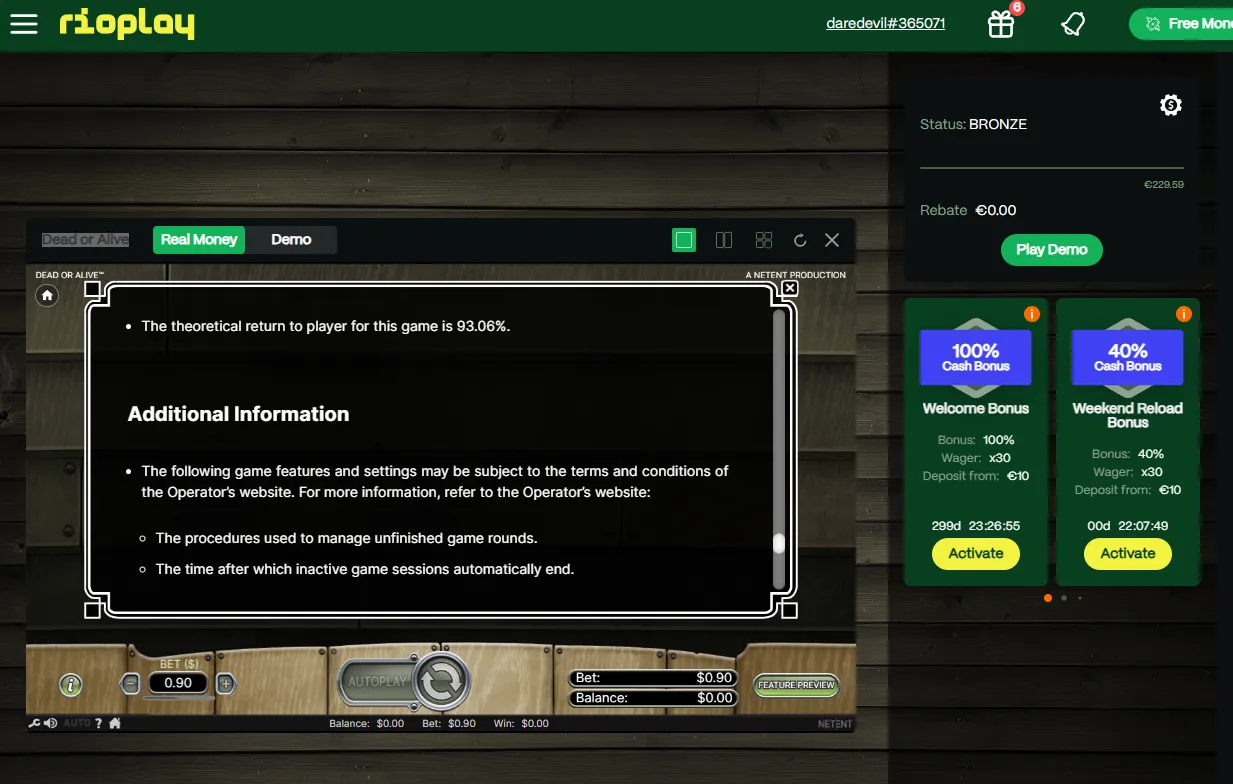Activate the Welcome Bonus

(976, 554)
